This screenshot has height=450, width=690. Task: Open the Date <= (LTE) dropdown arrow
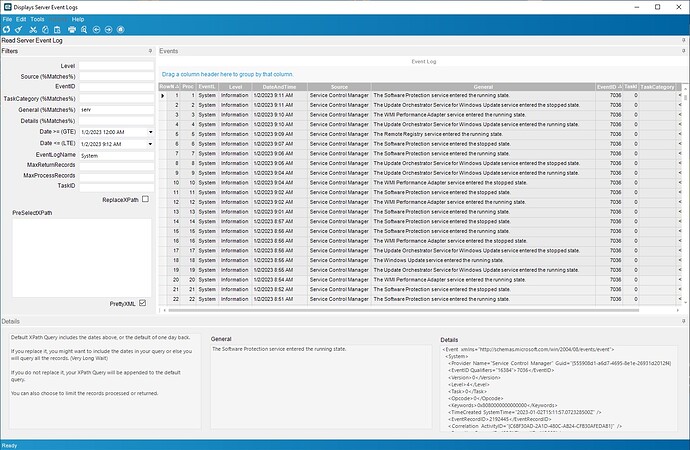[x=150, y=144]
